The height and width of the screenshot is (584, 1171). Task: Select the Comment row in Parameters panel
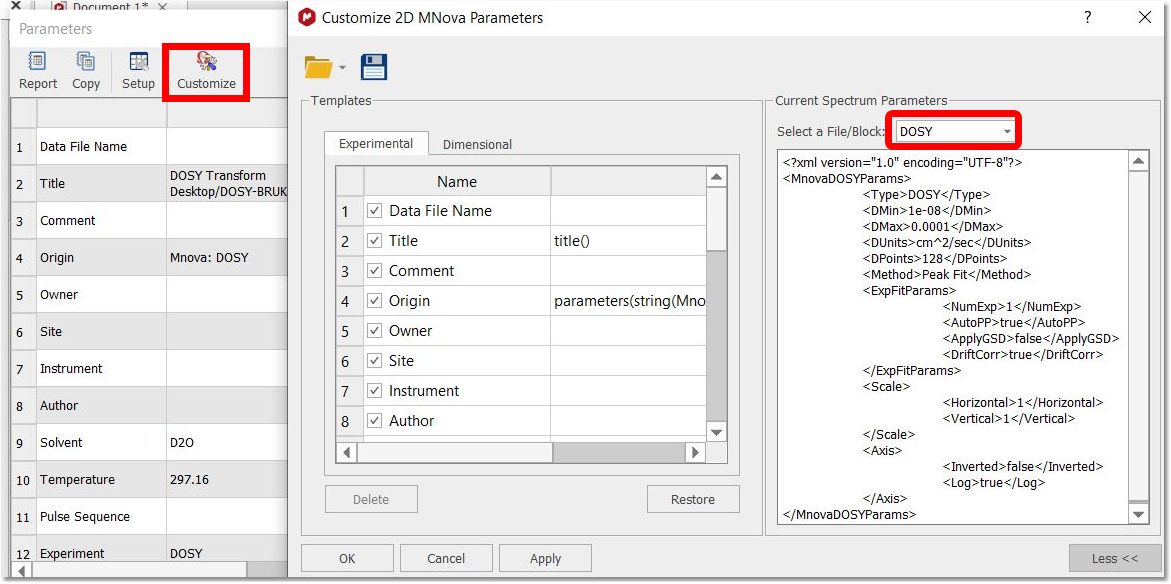pyautogui.click(x=149, y=220)
